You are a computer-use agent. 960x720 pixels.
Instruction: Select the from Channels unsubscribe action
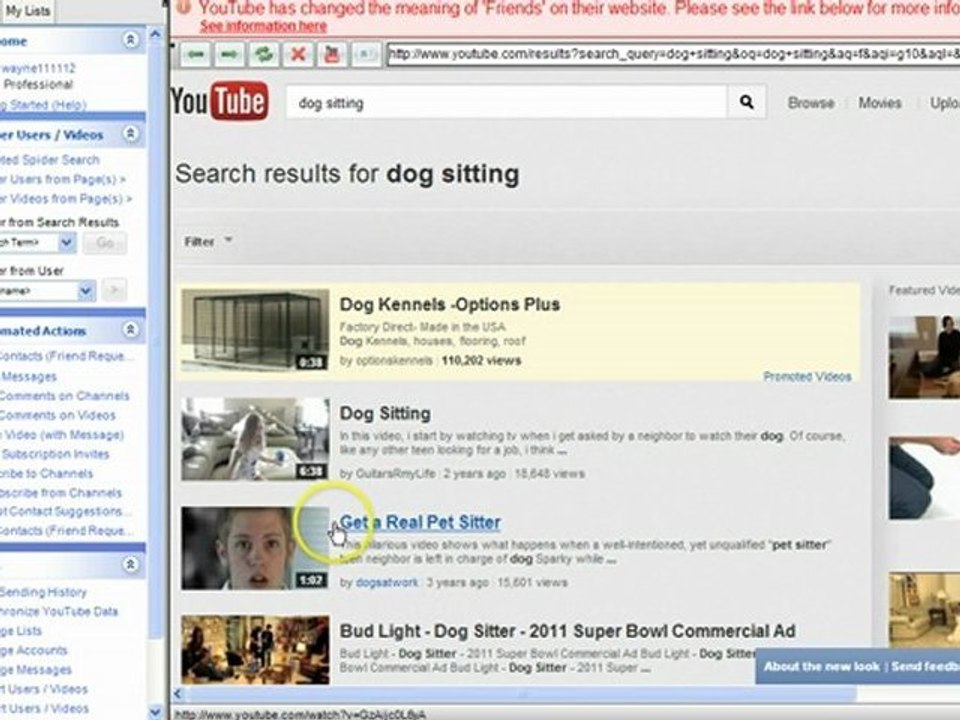coord(61,493)
